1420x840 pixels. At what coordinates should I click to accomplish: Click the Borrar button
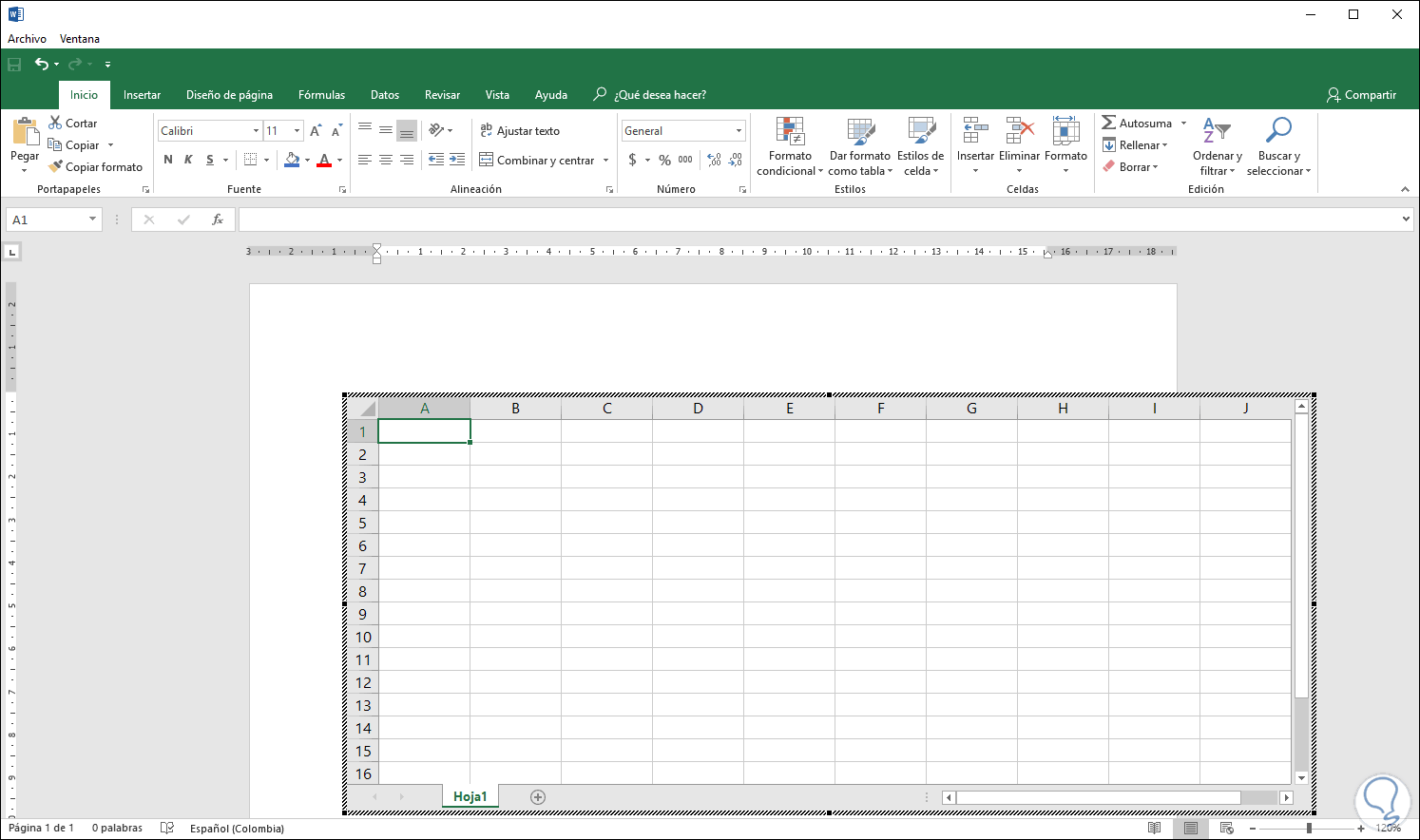(x=1130, y=167)
